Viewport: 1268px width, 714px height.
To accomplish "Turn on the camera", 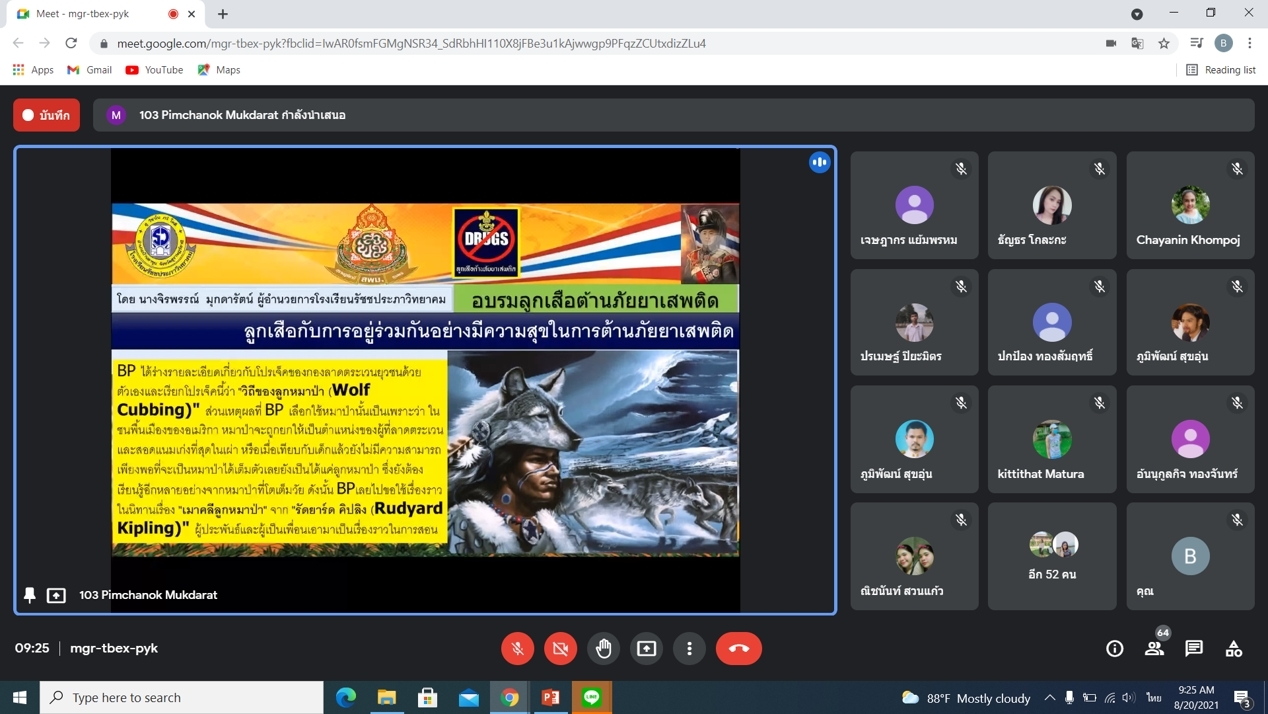I will click(560, 648).
